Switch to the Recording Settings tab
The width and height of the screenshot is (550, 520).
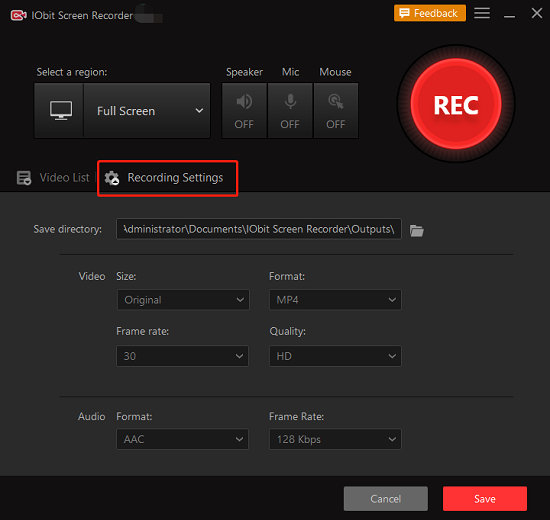(168, 178)
